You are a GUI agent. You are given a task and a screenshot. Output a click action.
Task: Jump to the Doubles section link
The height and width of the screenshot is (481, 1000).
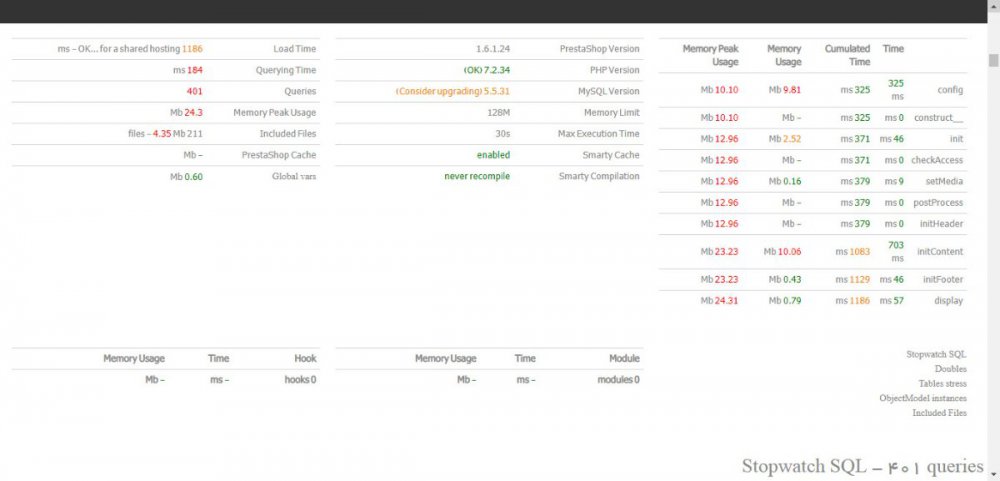950,369
